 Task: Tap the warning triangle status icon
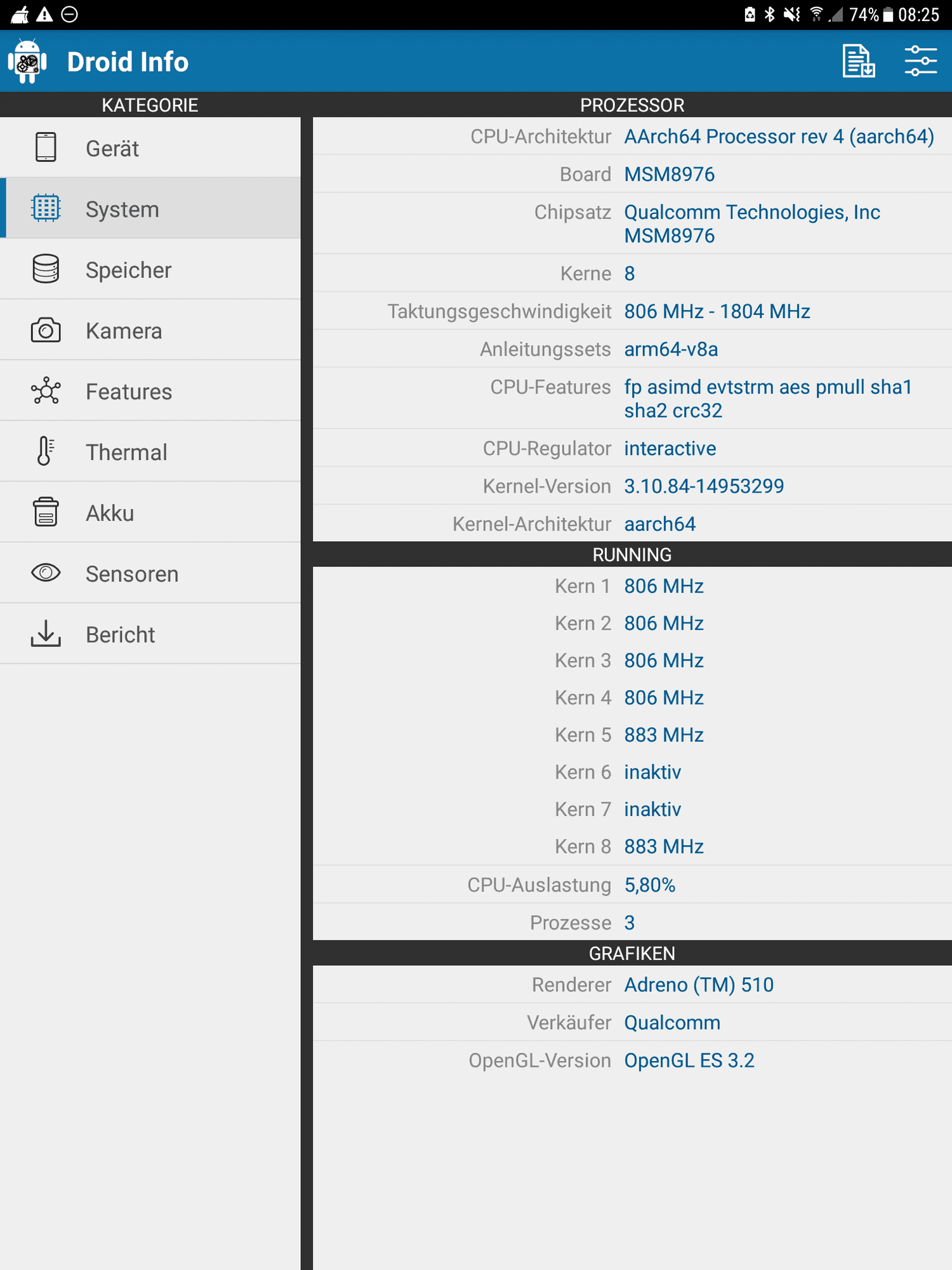(x=44, y=14)
